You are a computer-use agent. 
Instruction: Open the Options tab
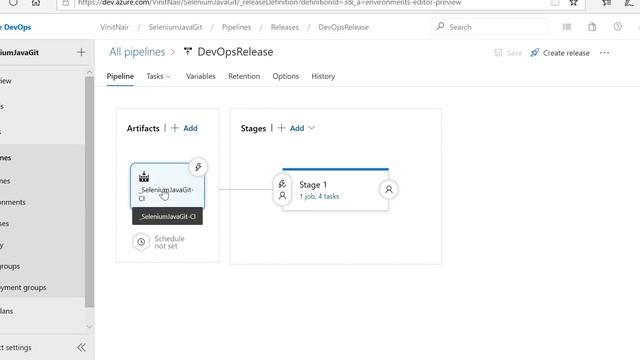coord(286,76)
